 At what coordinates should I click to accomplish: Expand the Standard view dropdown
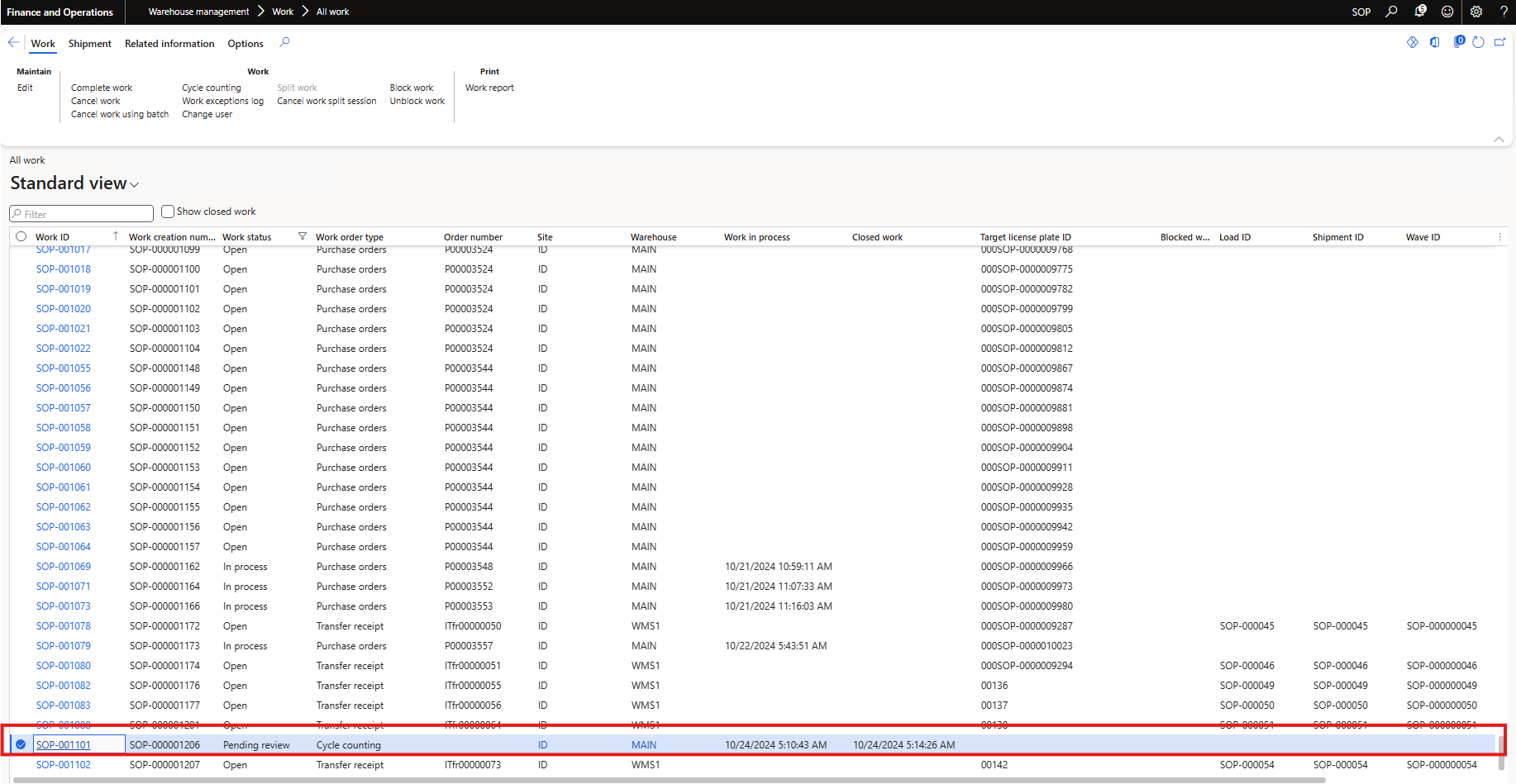[135, 185]
